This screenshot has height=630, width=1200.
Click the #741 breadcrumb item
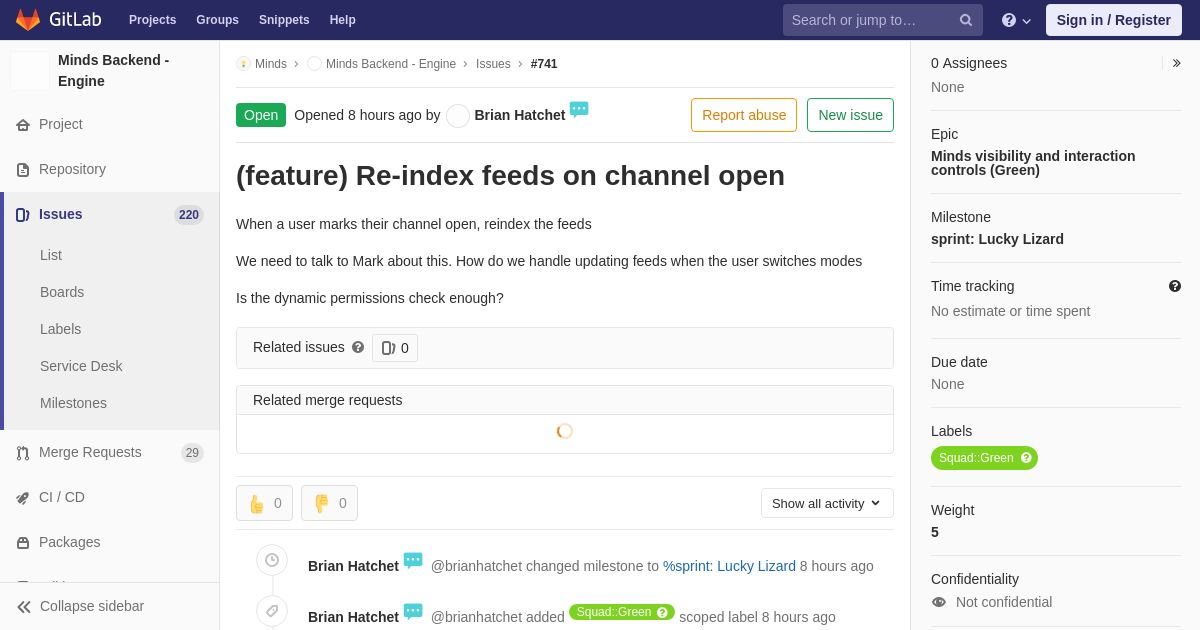[544, 64]
